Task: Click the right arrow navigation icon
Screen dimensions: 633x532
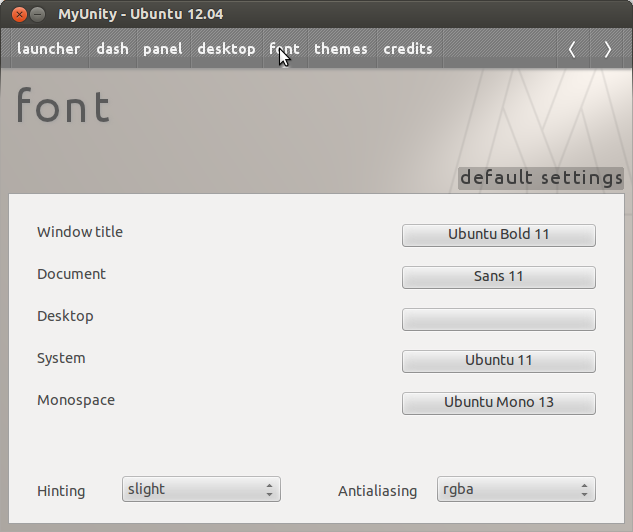Action: click(x=607, y=49)
